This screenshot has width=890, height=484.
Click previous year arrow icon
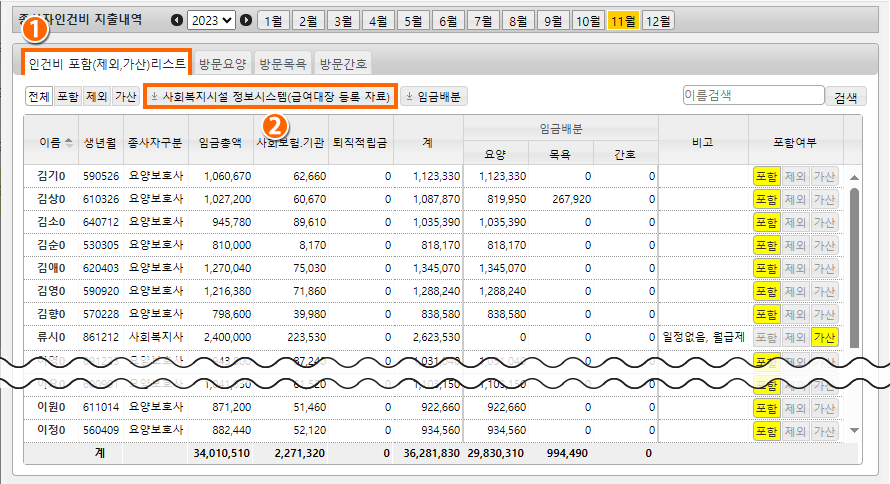pos(178,20)
